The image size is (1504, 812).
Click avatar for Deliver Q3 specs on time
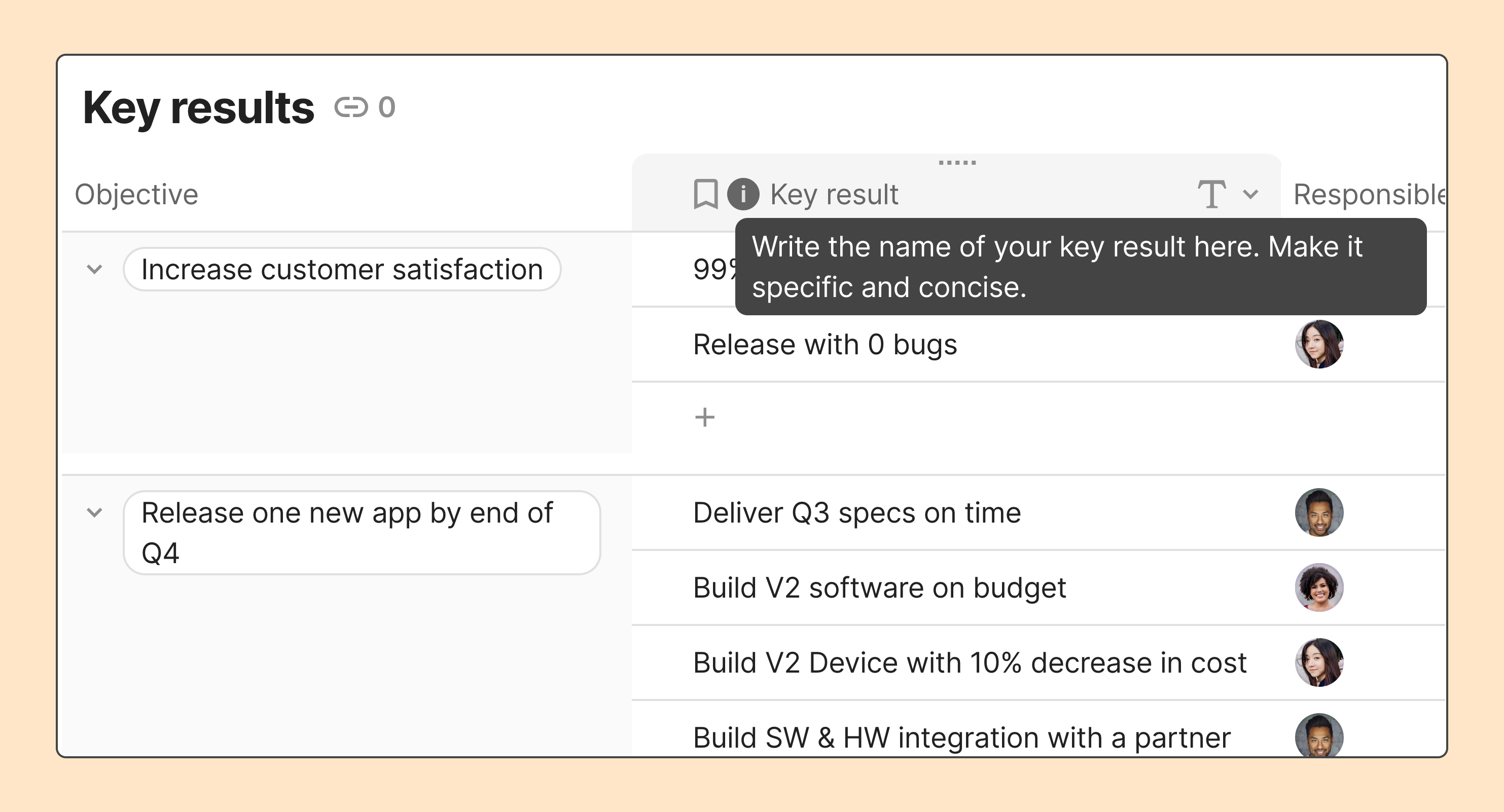pos(1319,512)
